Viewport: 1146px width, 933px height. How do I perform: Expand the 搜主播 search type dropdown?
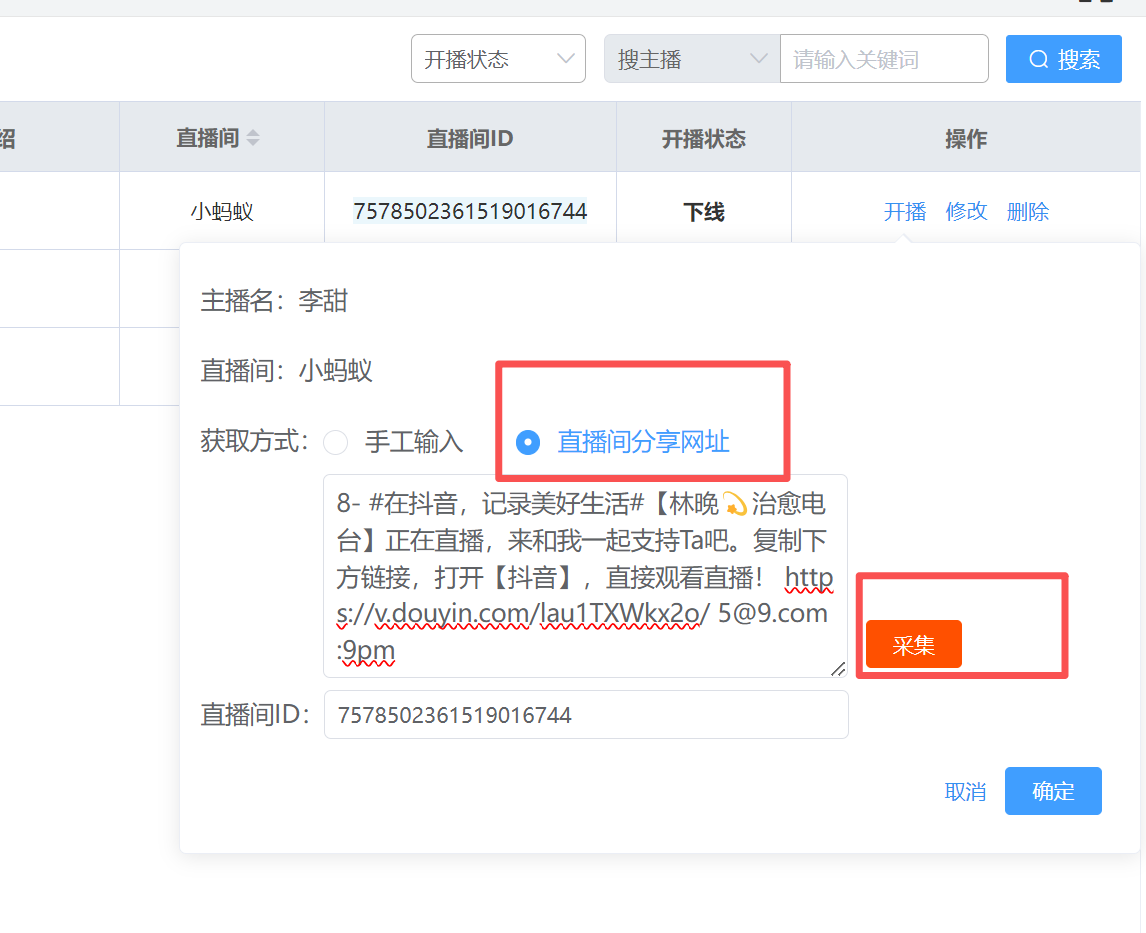(691, 60)
